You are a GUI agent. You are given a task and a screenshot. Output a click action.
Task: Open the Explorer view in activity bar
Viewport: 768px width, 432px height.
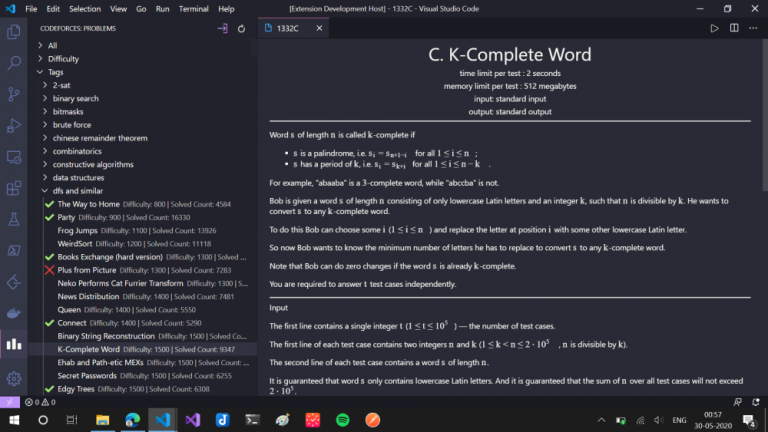14,32
